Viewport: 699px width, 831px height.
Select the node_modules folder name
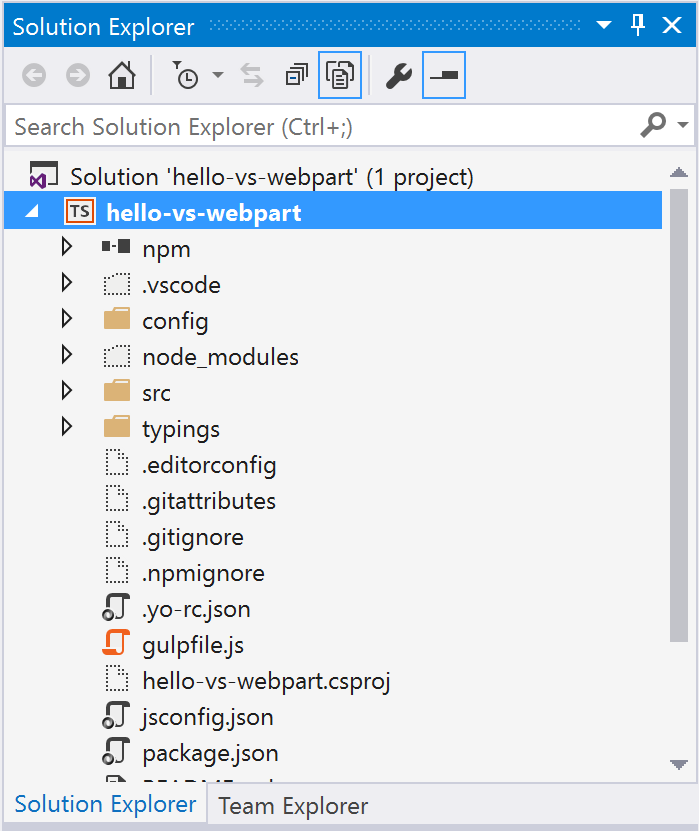(220, 357)
